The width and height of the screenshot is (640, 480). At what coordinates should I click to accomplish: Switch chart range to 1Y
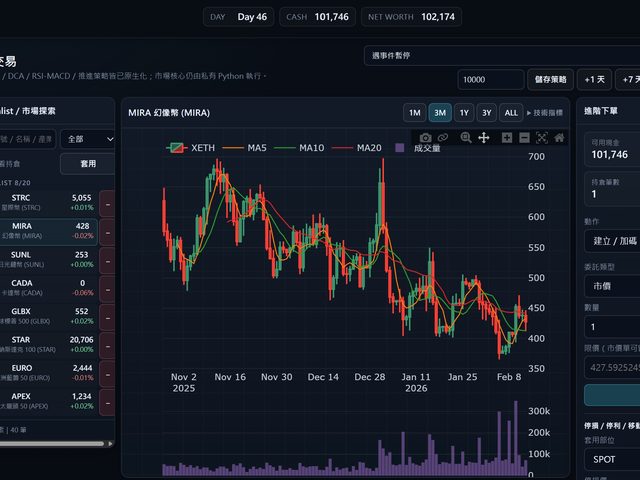464,113
